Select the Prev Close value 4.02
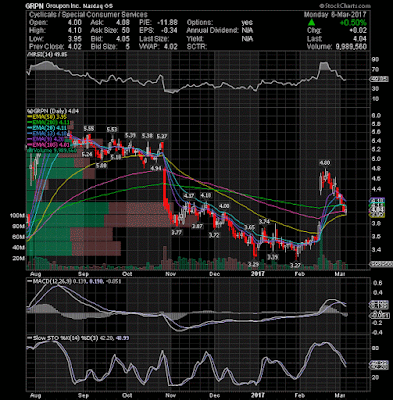Image resolution: width=393 pixels, height=400 pixels. pyautogui.click(x=75, y=47)
